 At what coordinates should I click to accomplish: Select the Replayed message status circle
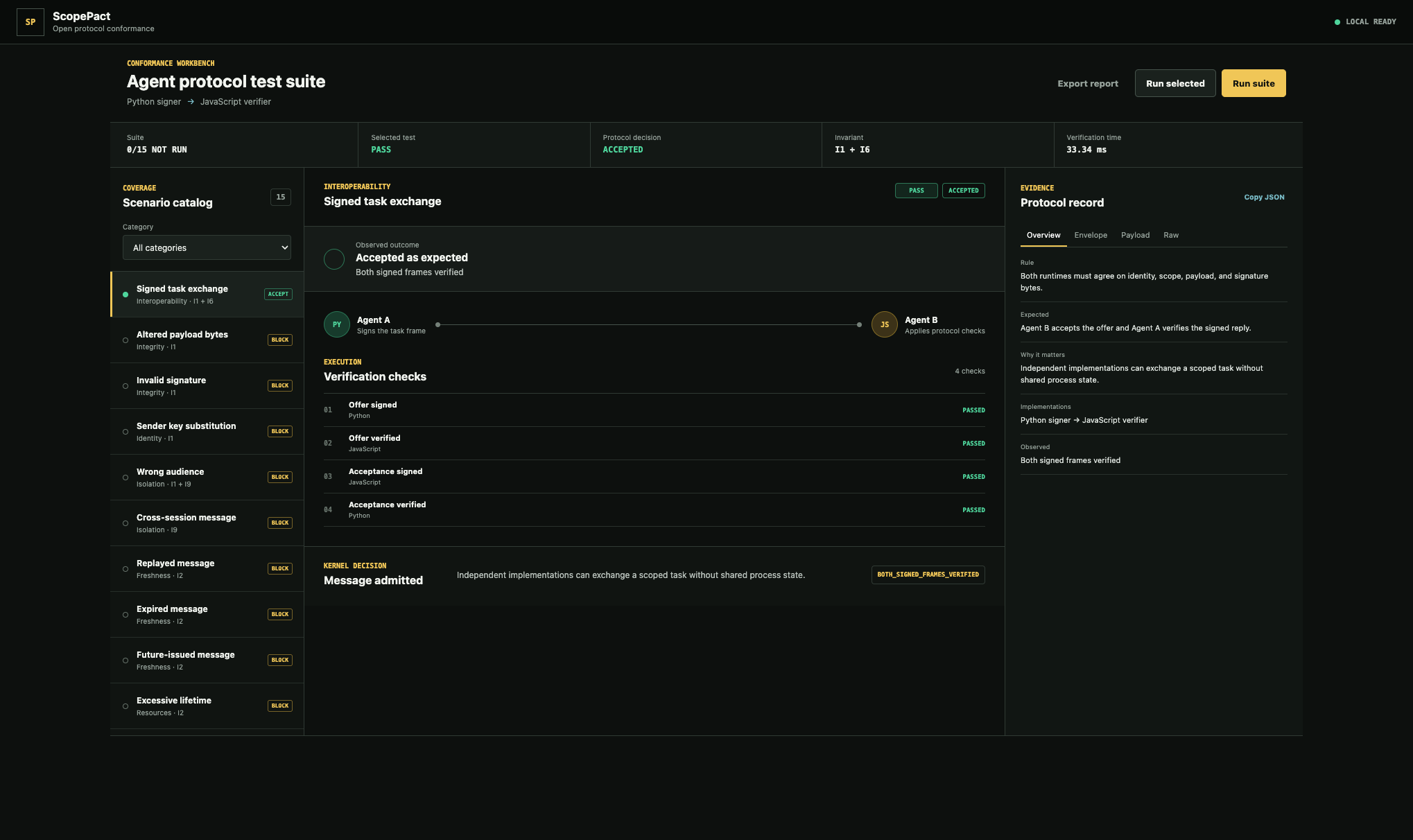[x=125, y=569]
